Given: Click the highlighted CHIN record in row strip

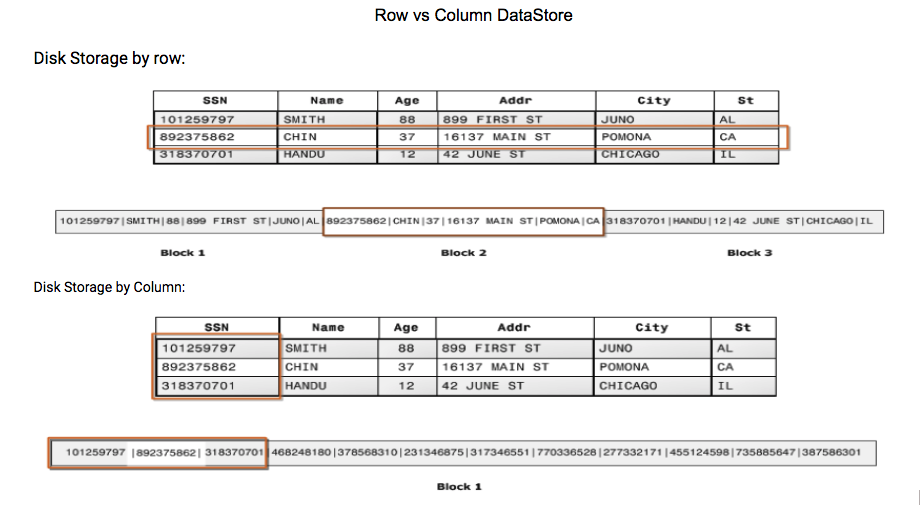Looking at the screenshot, I should click(463, 221).
